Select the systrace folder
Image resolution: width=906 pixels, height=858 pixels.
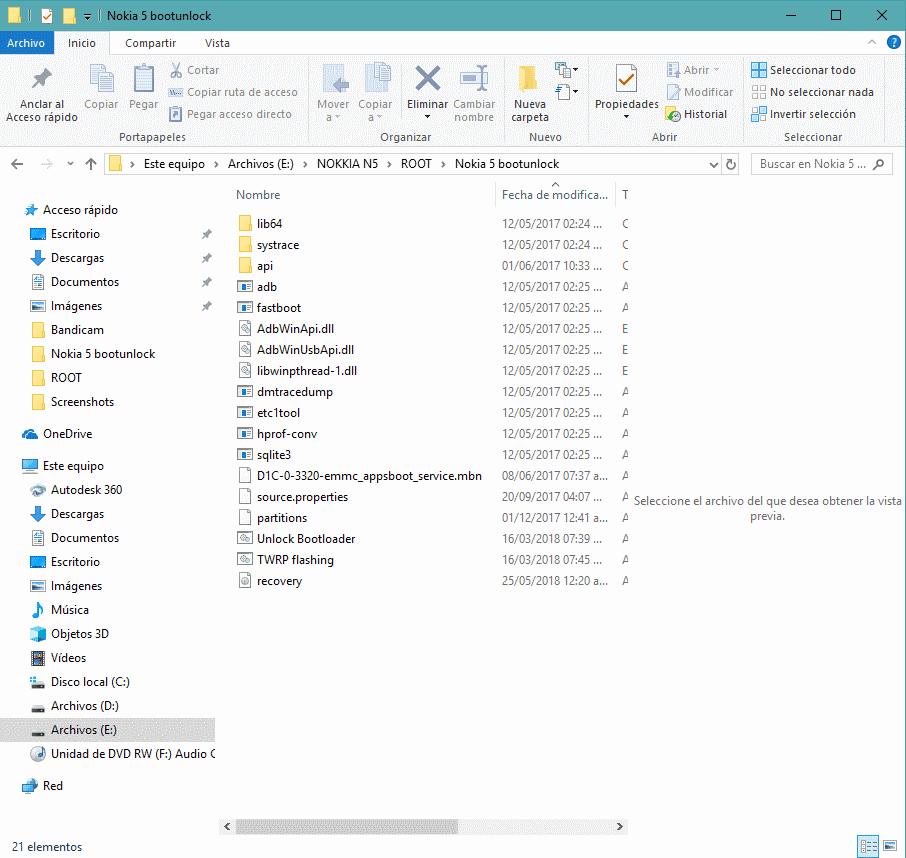(x=278, y=245)
